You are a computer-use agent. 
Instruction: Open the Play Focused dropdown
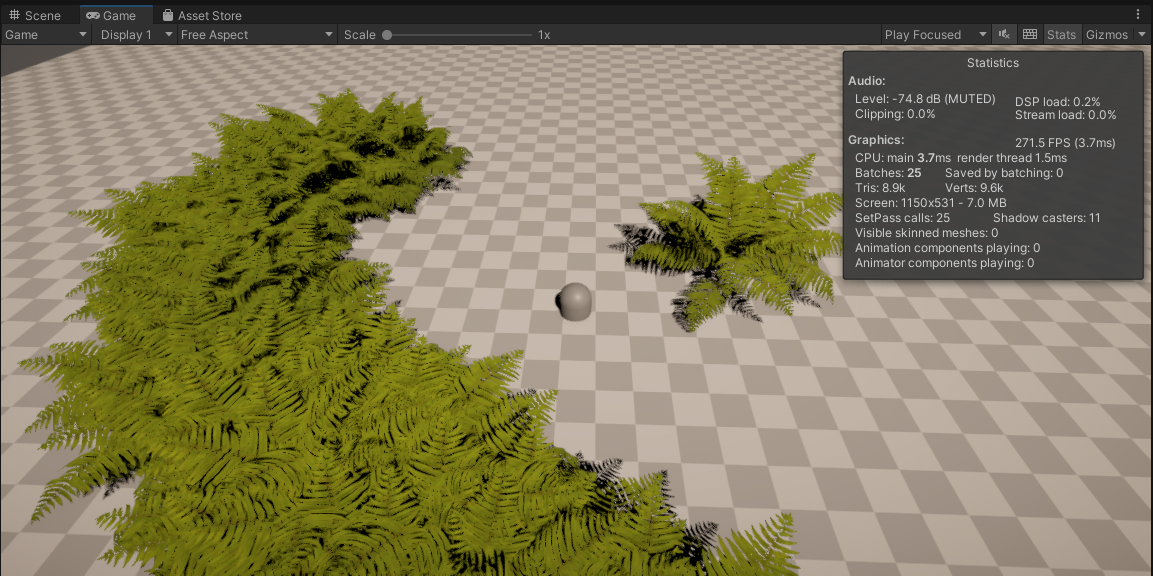point(936,35)
